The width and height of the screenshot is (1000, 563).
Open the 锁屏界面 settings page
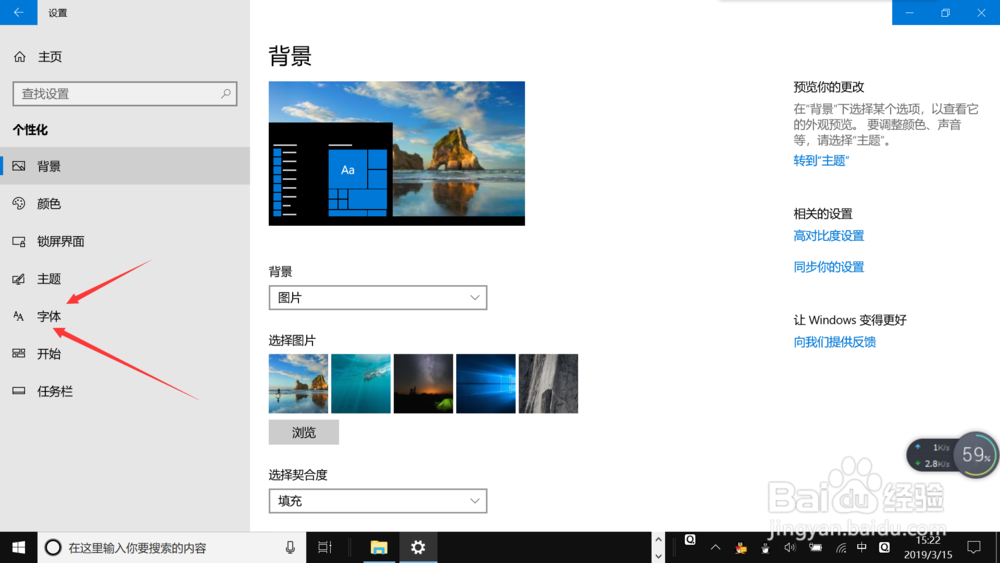(x=125, y=242)
